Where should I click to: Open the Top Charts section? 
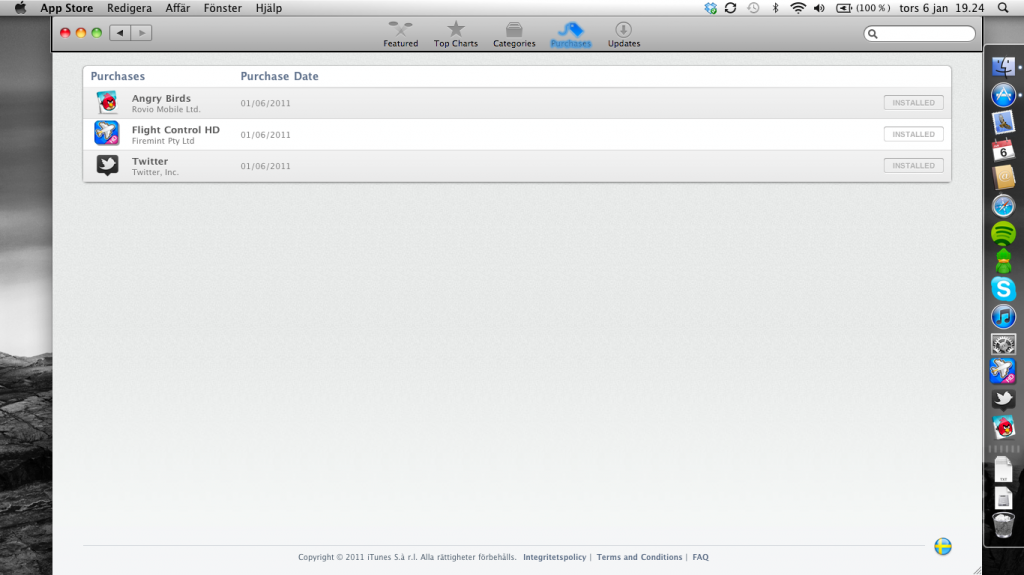456,35
